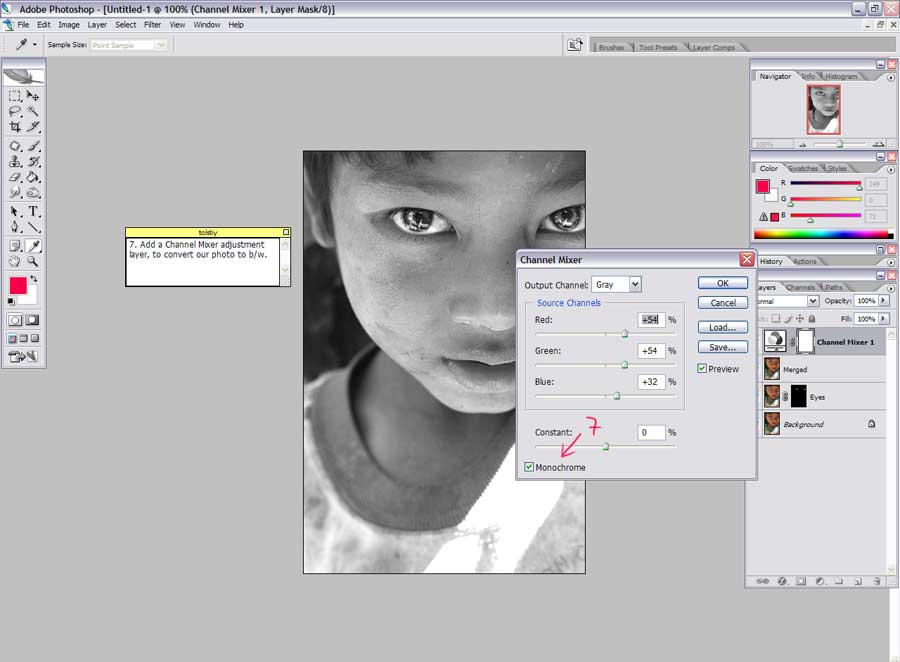Click OK in Channel Mixer dialog

coord(722,284)
